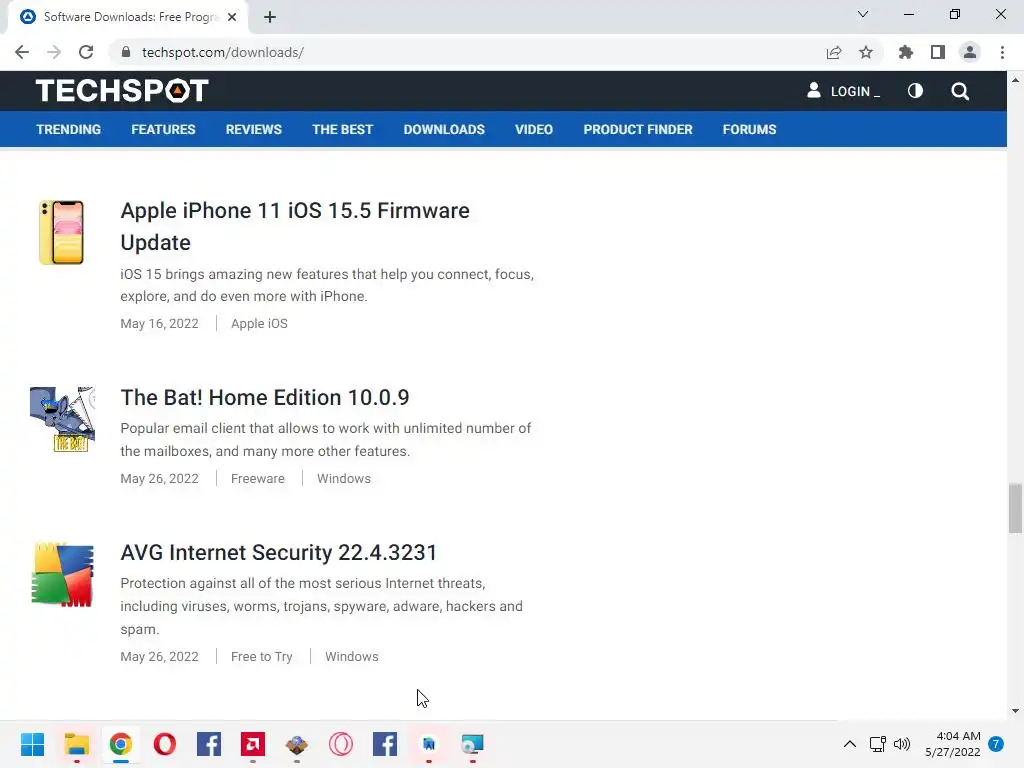Expand tab search chevron in title bar
Screen dimensions: 1024x768
tap(863, 14)
